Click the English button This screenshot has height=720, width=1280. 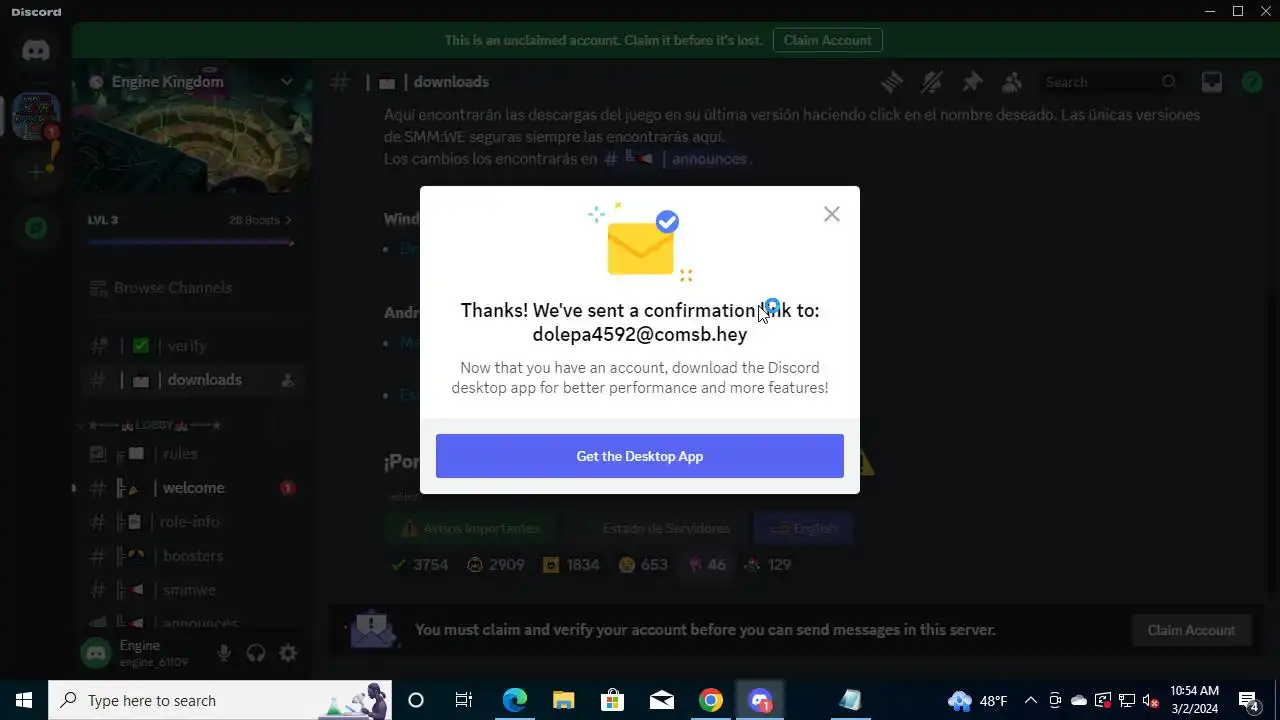(802, 528)
